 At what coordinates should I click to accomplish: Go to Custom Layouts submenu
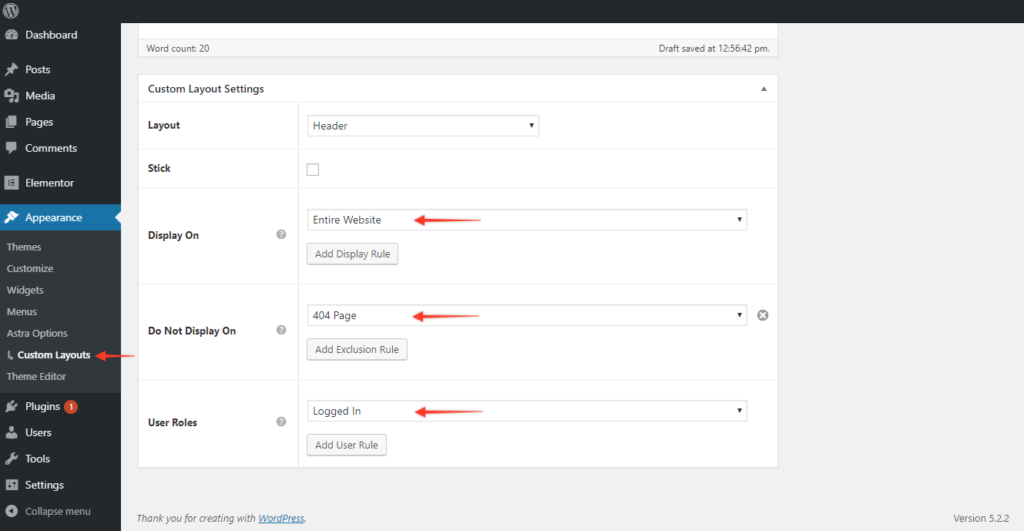tap(54, 355)
